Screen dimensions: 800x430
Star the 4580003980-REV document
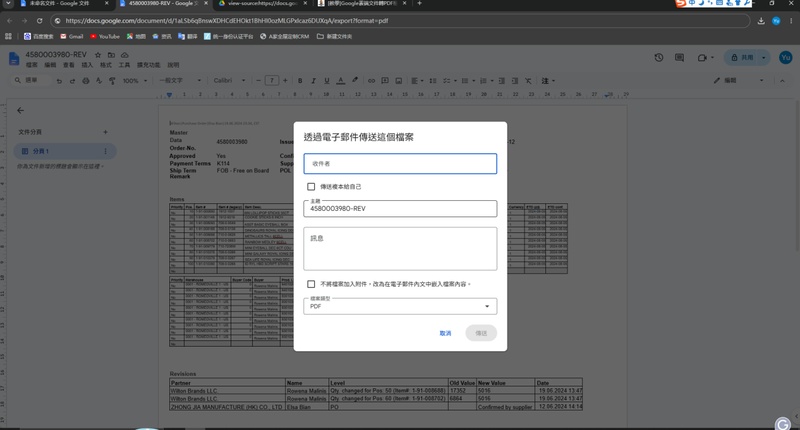[x=98, y=55]
